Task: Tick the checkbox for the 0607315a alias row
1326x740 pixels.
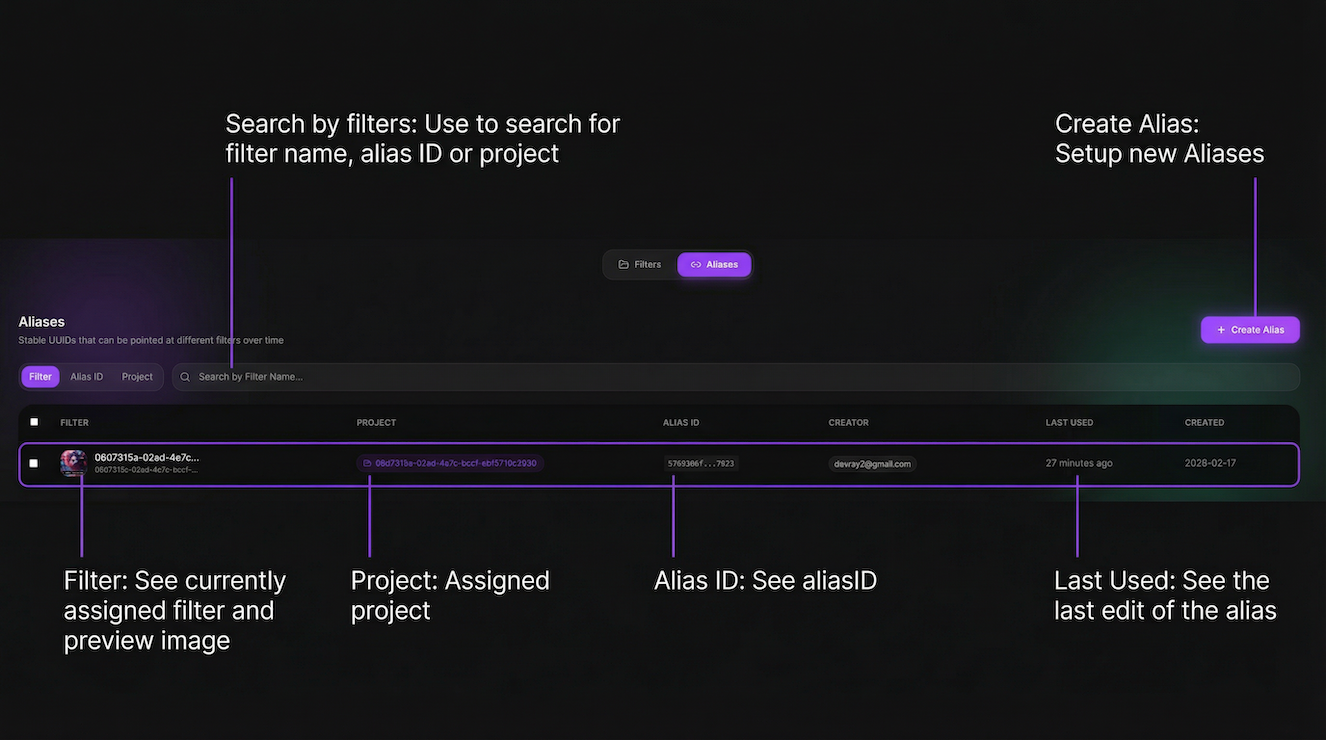Action: (34, 463)
